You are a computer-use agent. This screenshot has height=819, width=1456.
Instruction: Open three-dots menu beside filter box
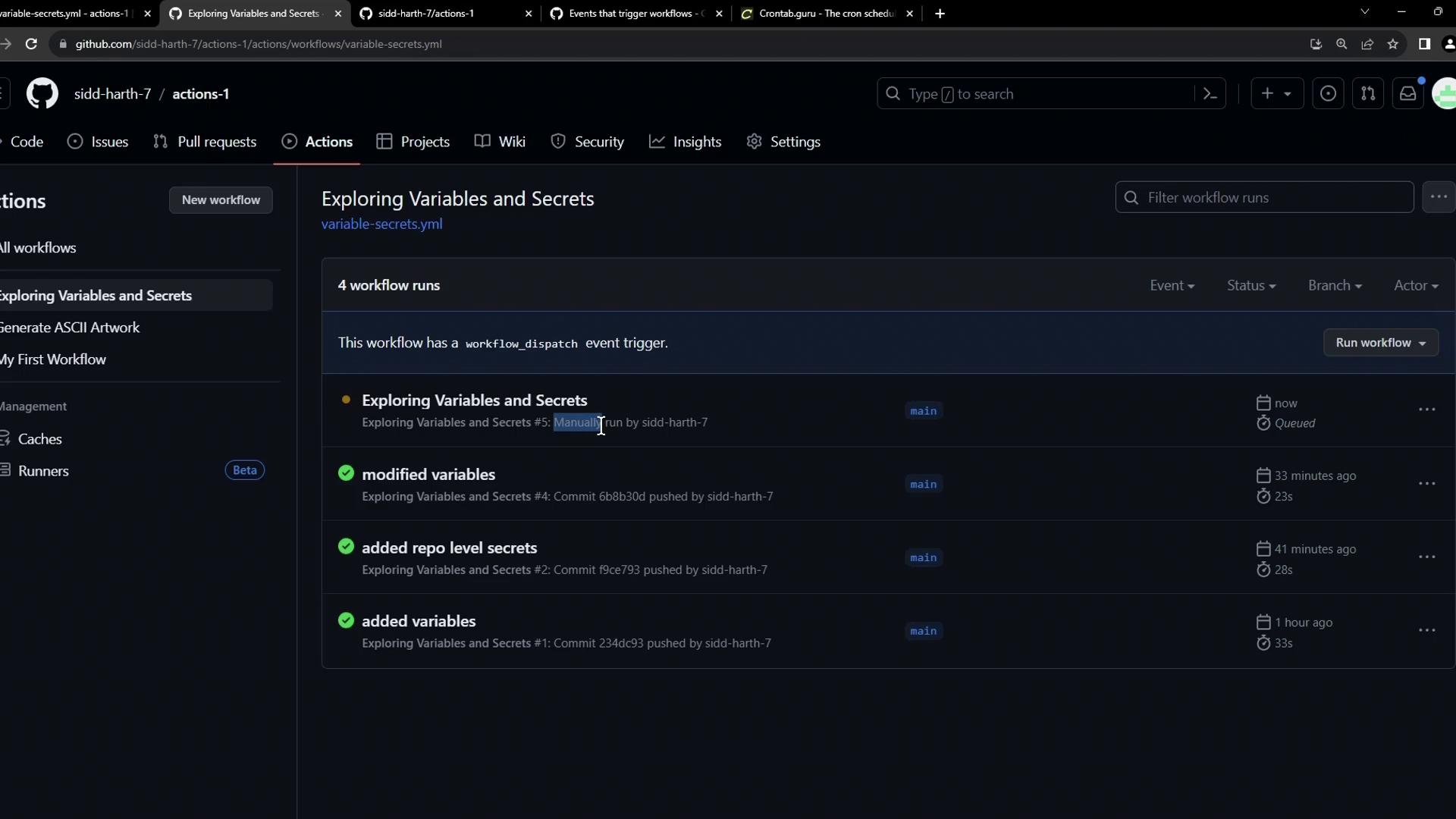pyautogui.click(x=1439, y=197)
